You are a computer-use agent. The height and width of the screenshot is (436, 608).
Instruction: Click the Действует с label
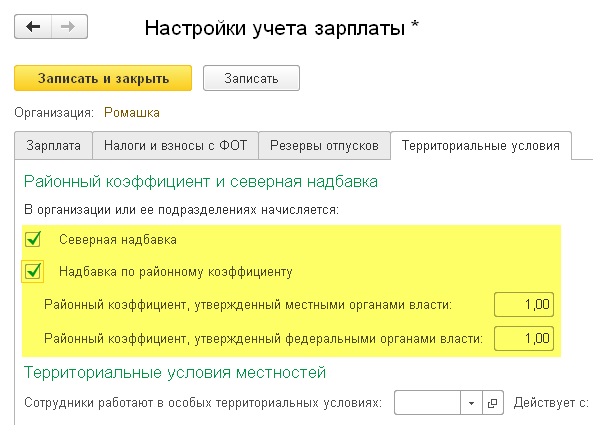point(551,403)
